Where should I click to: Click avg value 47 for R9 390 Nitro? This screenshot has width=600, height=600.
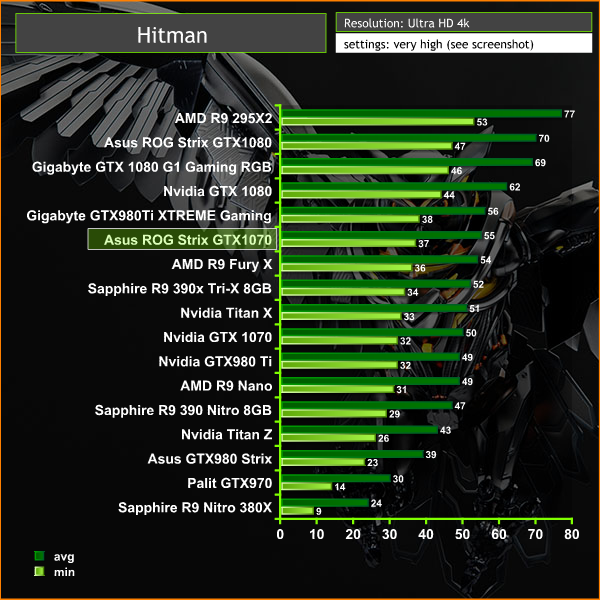coord(460,406)
